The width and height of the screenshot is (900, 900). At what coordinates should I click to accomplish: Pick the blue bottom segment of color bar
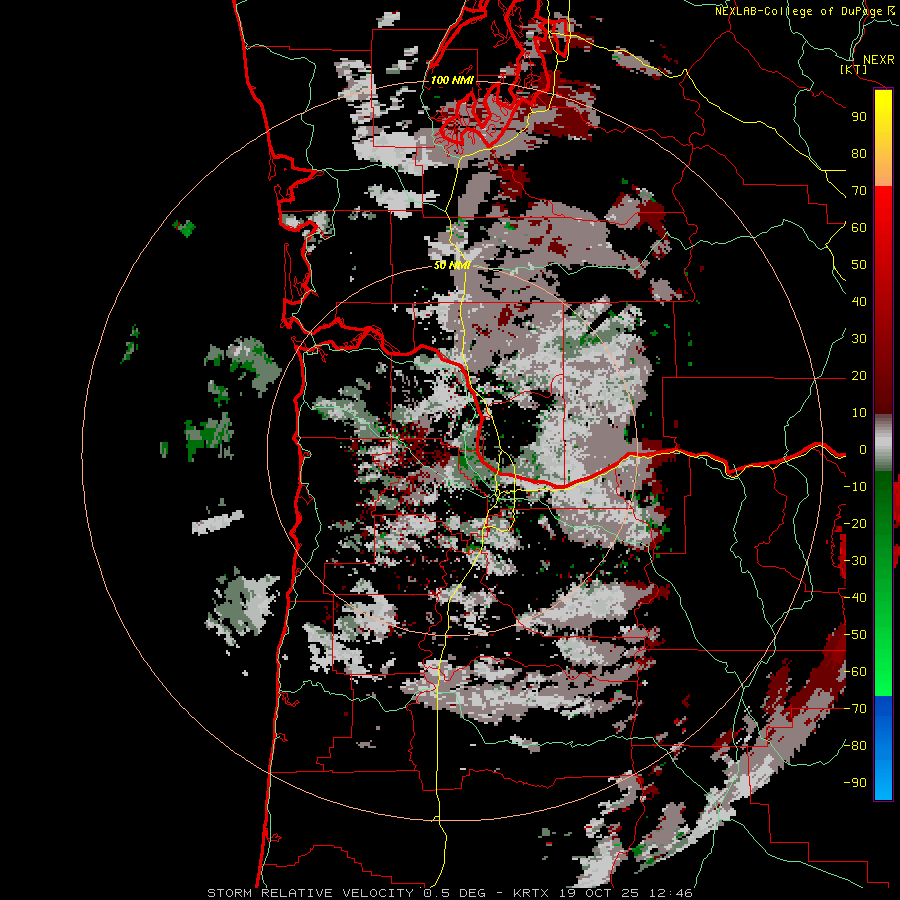tap(883, 748)
